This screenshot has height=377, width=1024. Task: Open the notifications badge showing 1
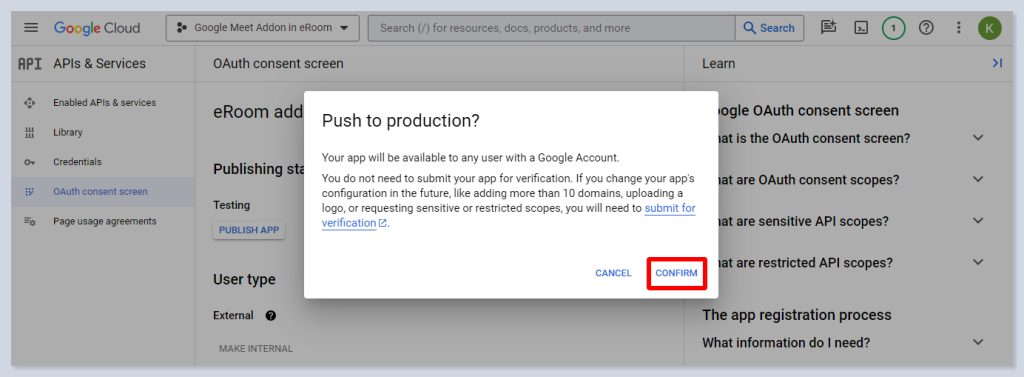893,28
